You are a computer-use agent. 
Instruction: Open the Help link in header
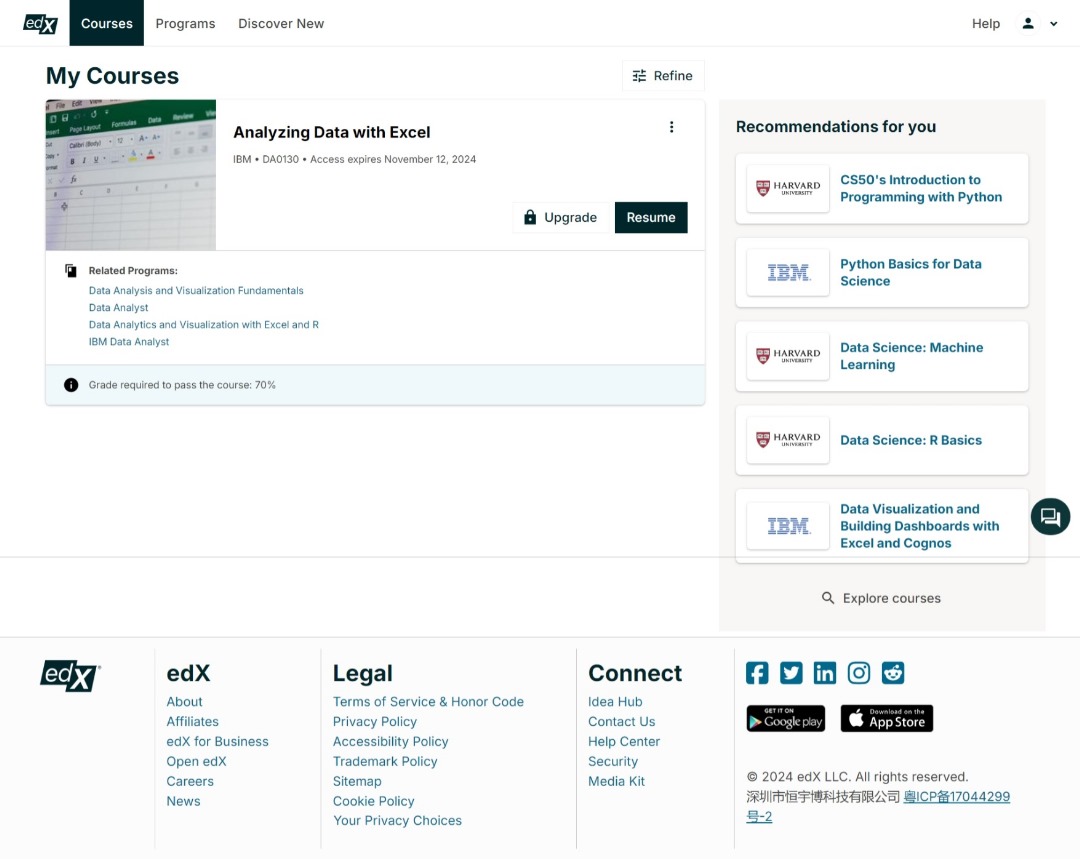(986, 23)
